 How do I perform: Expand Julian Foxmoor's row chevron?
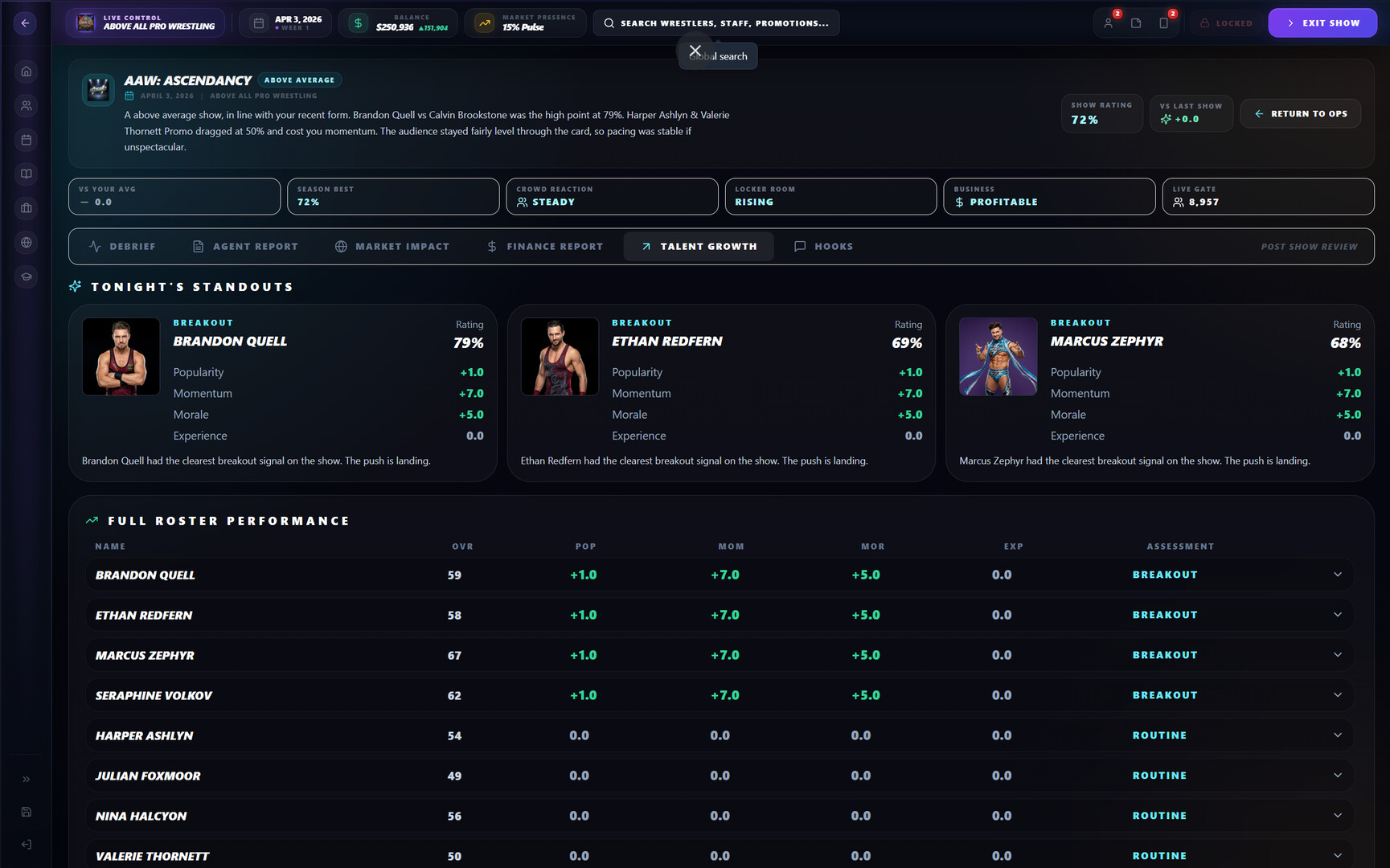click(x=1337, y=776)
